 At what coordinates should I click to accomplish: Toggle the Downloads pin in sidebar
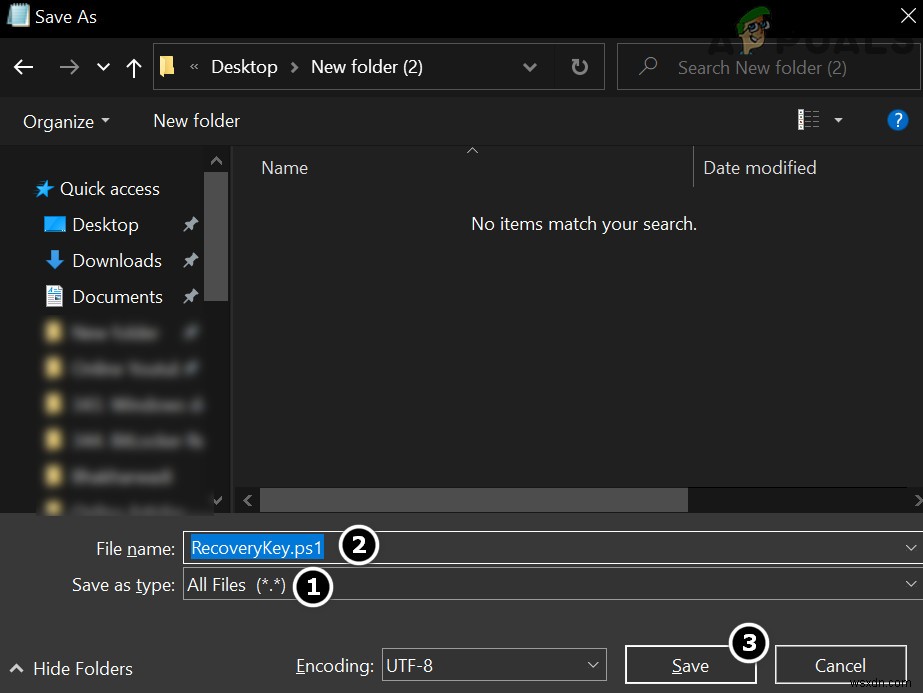(190, 261)
